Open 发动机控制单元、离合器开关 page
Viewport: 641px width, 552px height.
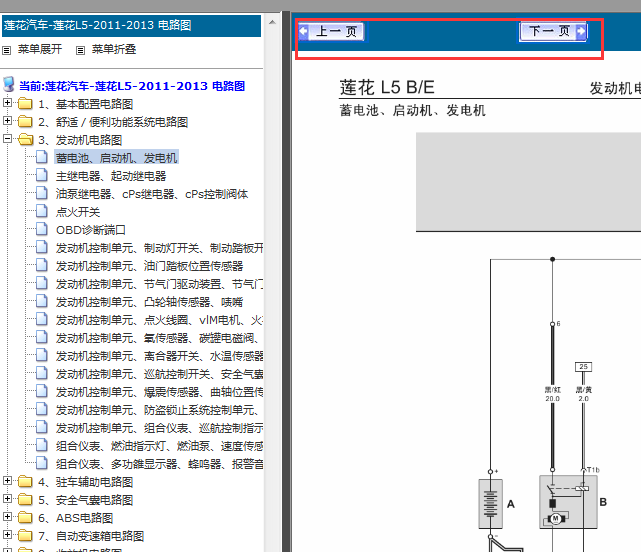[x=159, y=356]
